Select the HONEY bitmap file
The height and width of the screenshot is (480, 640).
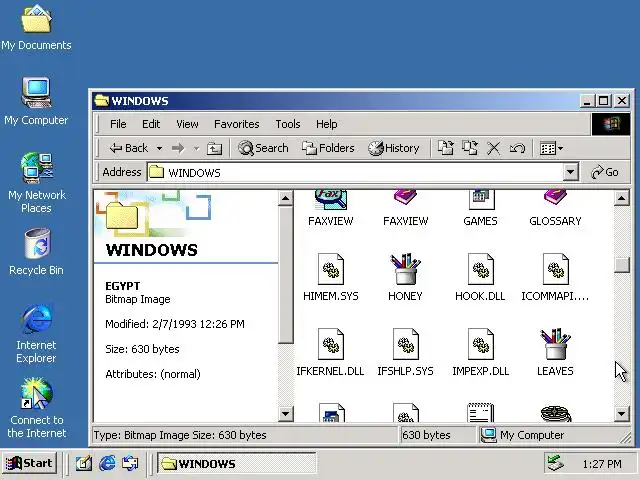405,277
